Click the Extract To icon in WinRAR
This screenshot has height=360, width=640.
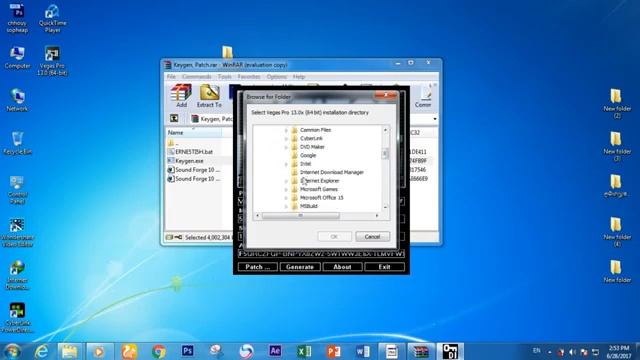pyautogui.click(x=209, y=96)
